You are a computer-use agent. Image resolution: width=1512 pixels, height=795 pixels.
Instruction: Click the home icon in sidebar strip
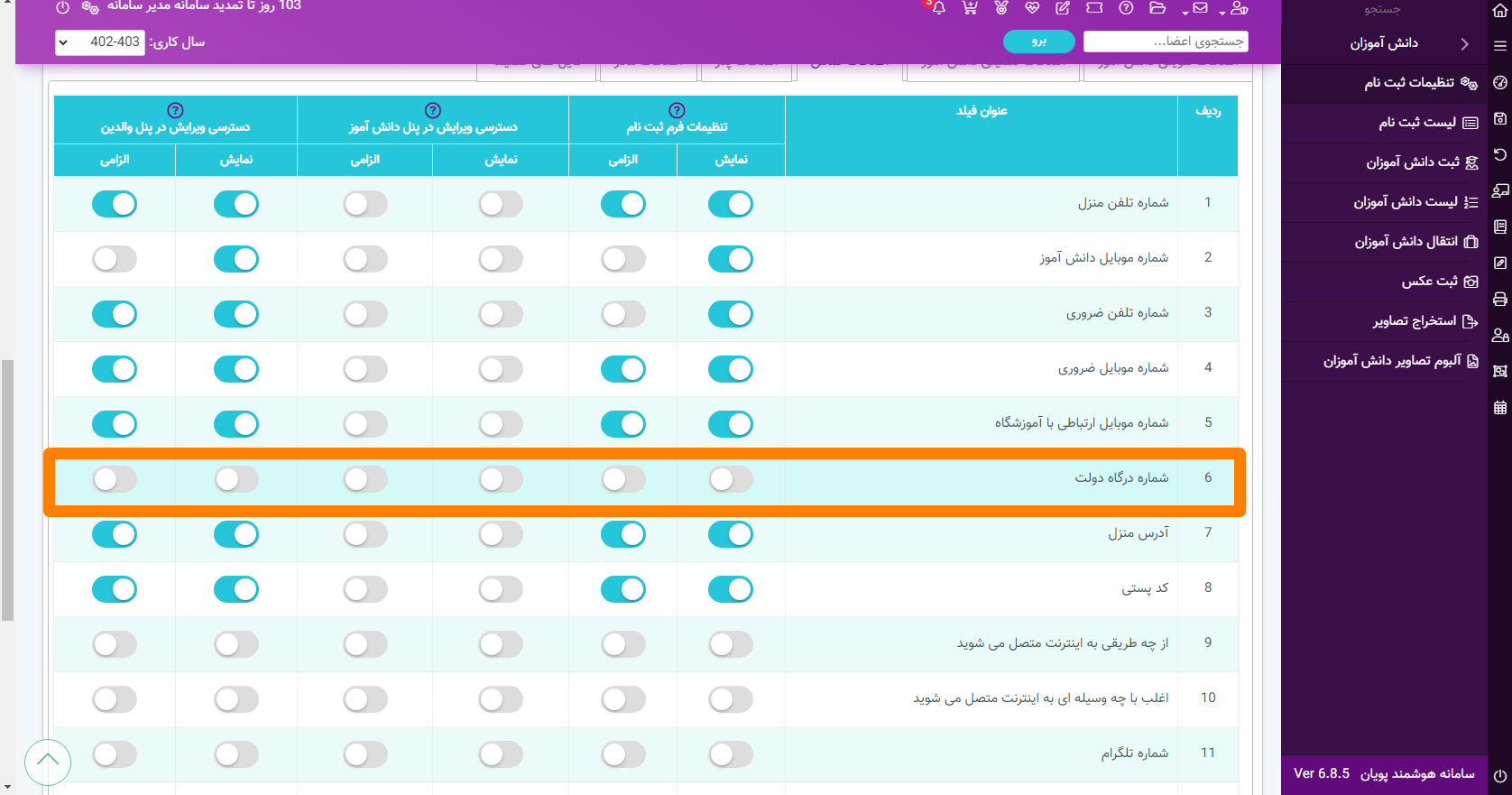(1500, 11)
